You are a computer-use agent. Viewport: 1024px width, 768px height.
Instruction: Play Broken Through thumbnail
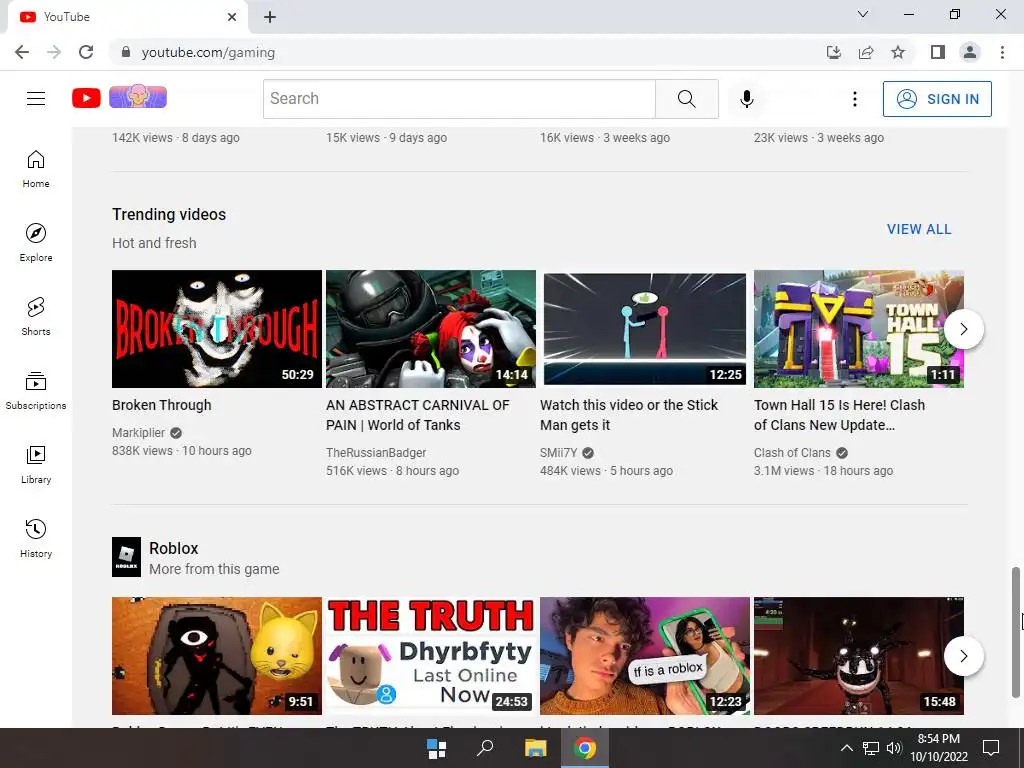point(217,329)
